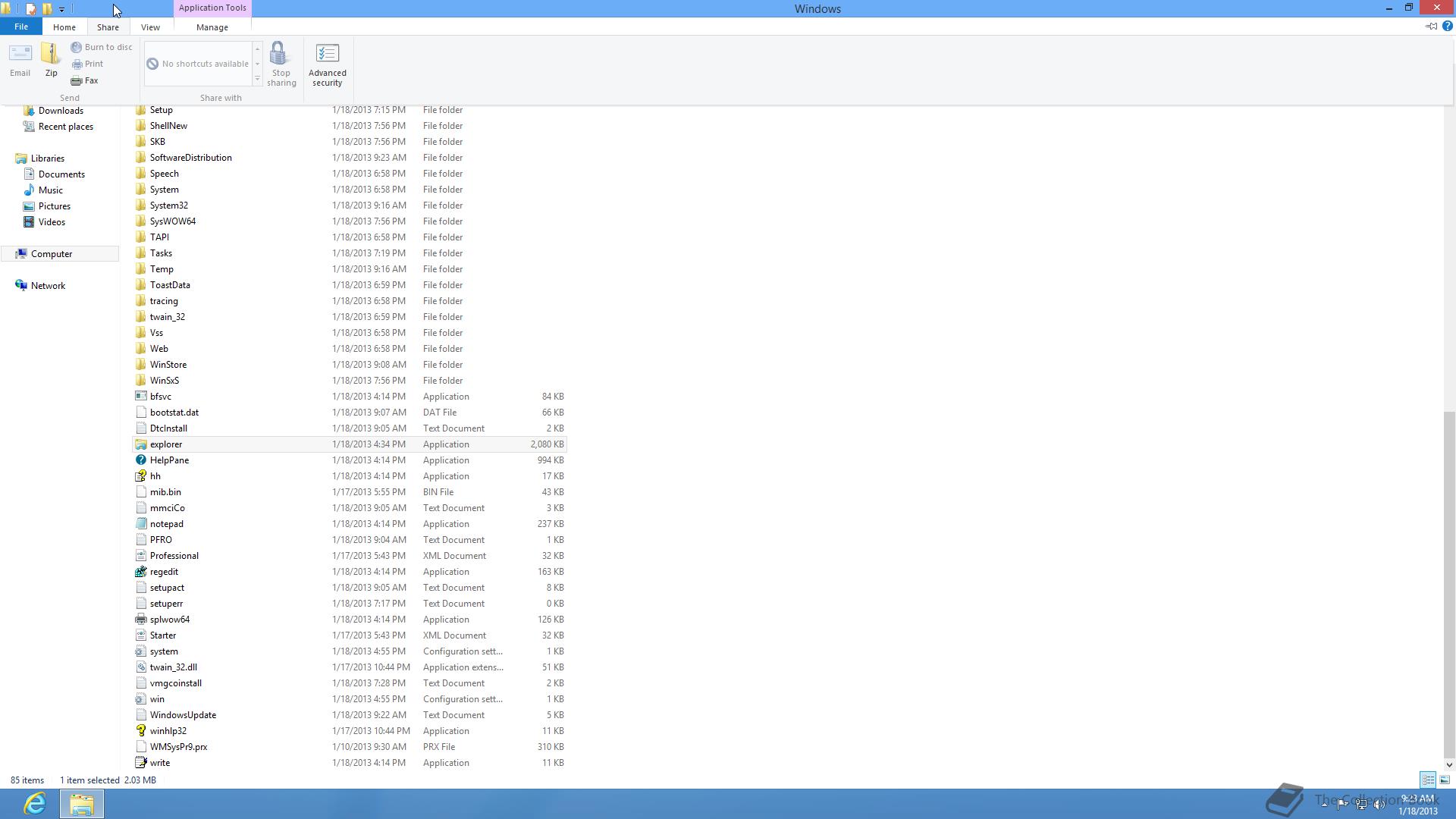Click the Email button in the Send group
The width and height of the screenshot is (1456, 819).
20,60
